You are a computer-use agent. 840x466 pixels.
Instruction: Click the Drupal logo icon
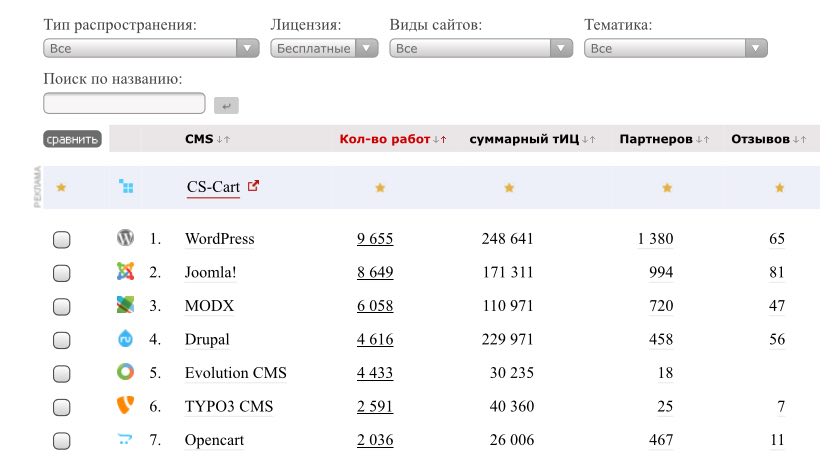125,339
